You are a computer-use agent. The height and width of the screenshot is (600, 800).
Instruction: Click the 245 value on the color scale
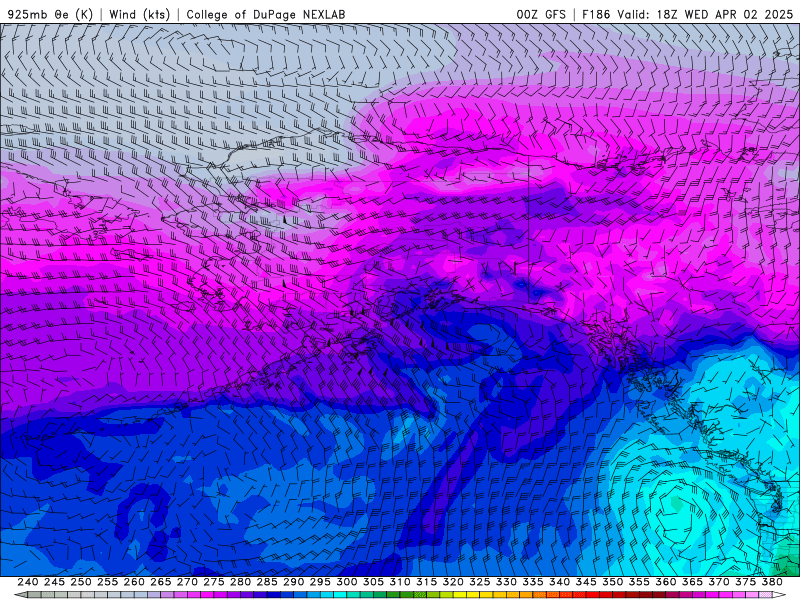(54, 582)
